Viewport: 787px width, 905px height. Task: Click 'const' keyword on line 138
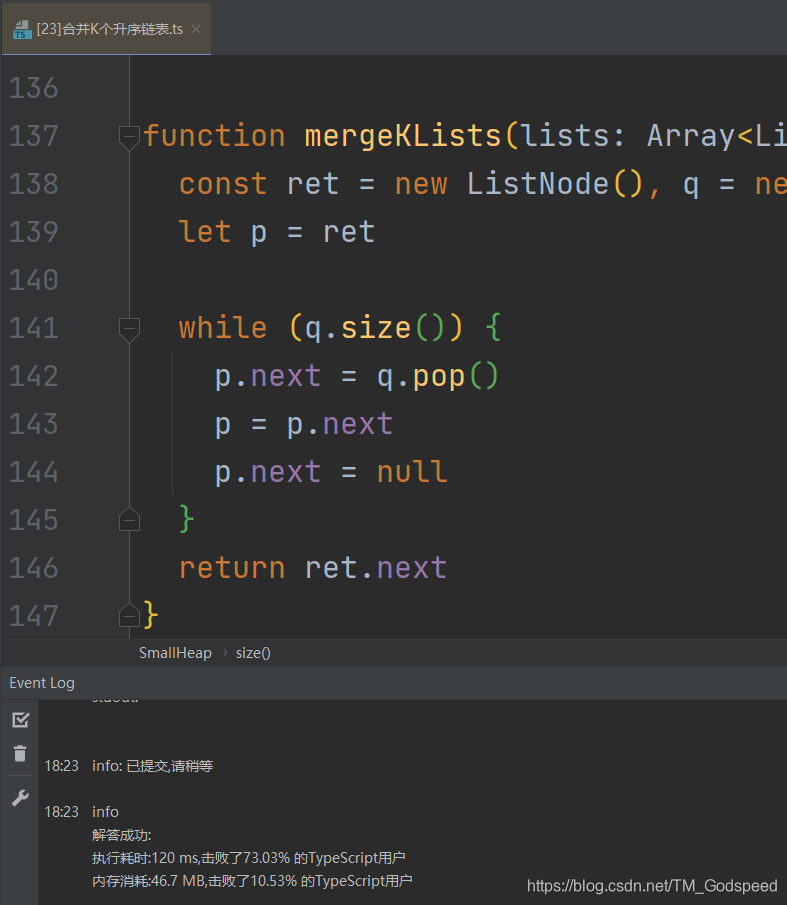(223, 184)
